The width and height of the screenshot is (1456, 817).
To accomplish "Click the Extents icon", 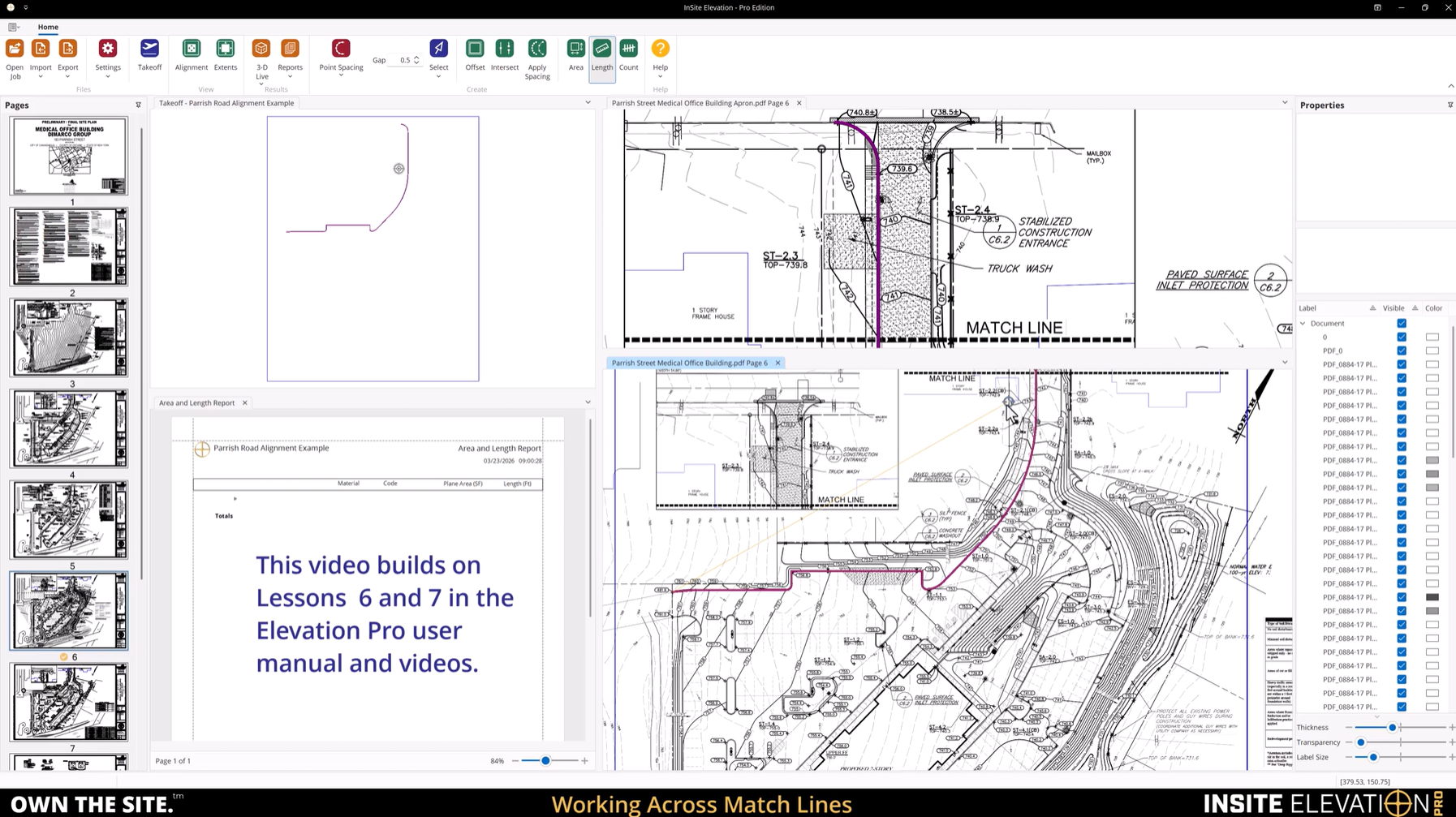I will click(x=226, y=49).
